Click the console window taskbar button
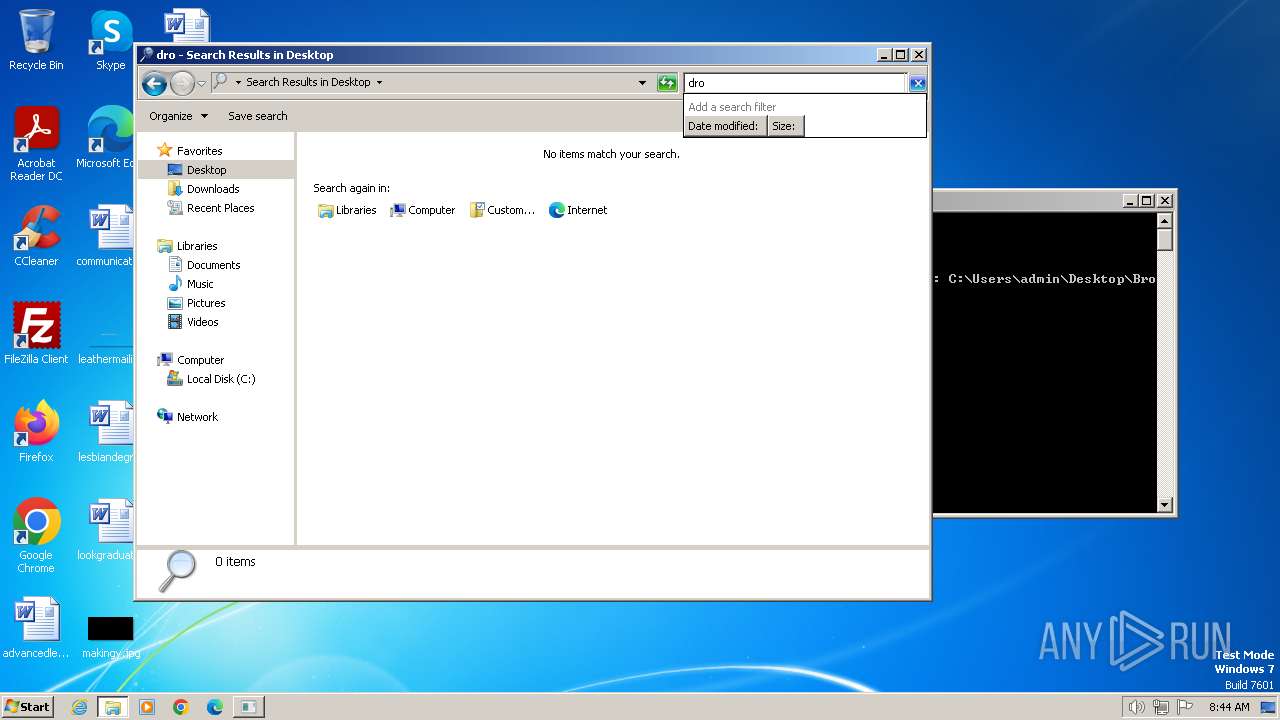The height and width of the screenshot is (720, 1280). click(x=248, y=707)
